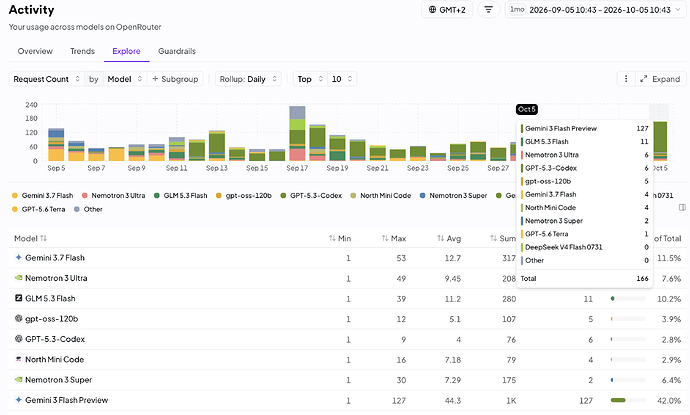Toggle the Other legend entry

click(88, 209)
